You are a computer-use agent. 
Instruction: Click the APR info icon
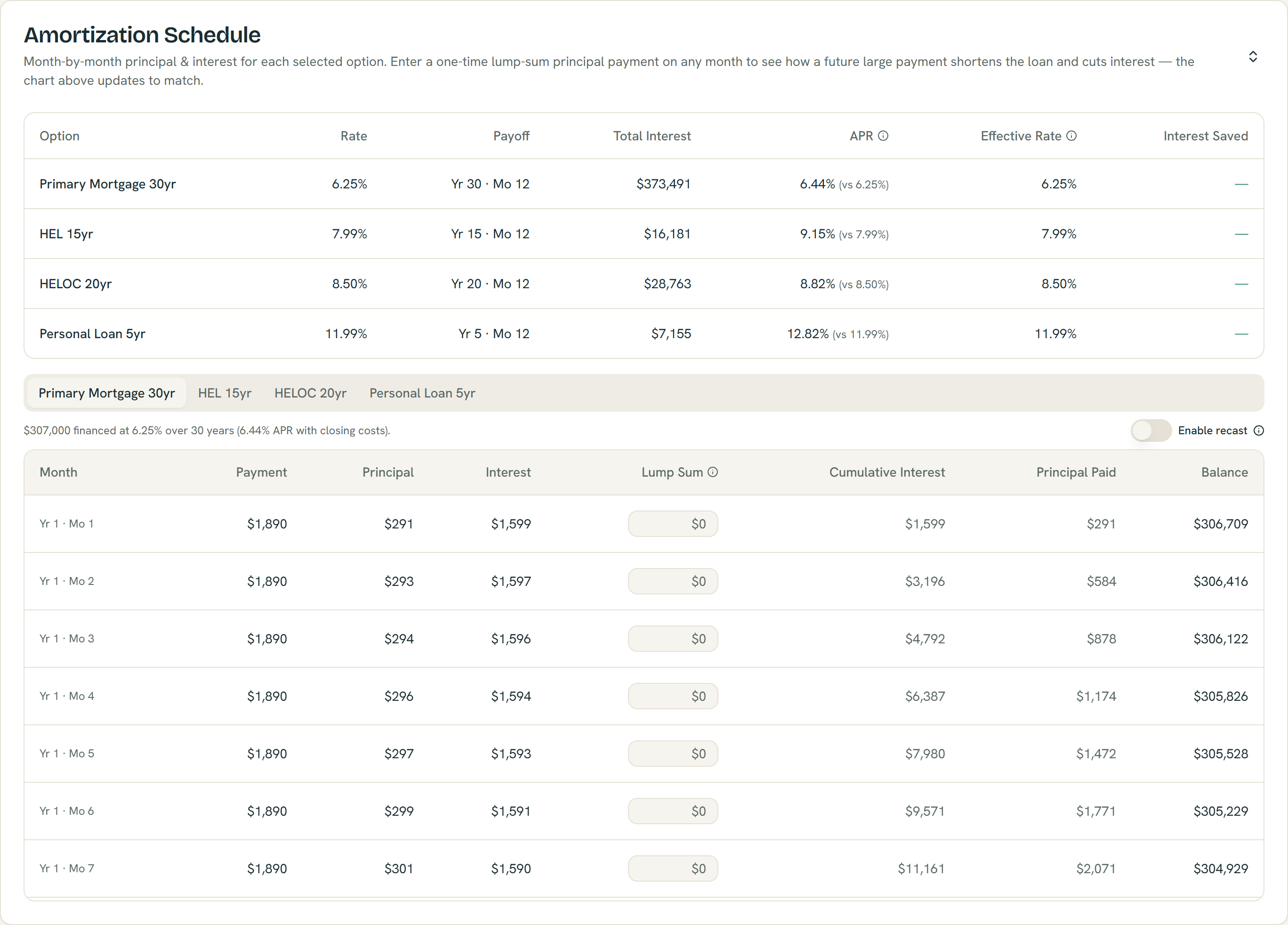(883, 136)
